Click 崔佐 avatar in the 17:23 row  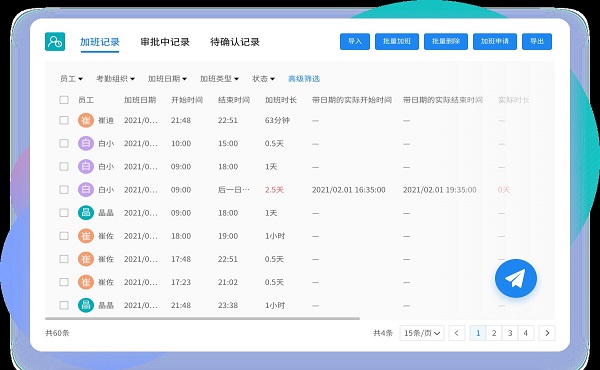coord(86,282)
